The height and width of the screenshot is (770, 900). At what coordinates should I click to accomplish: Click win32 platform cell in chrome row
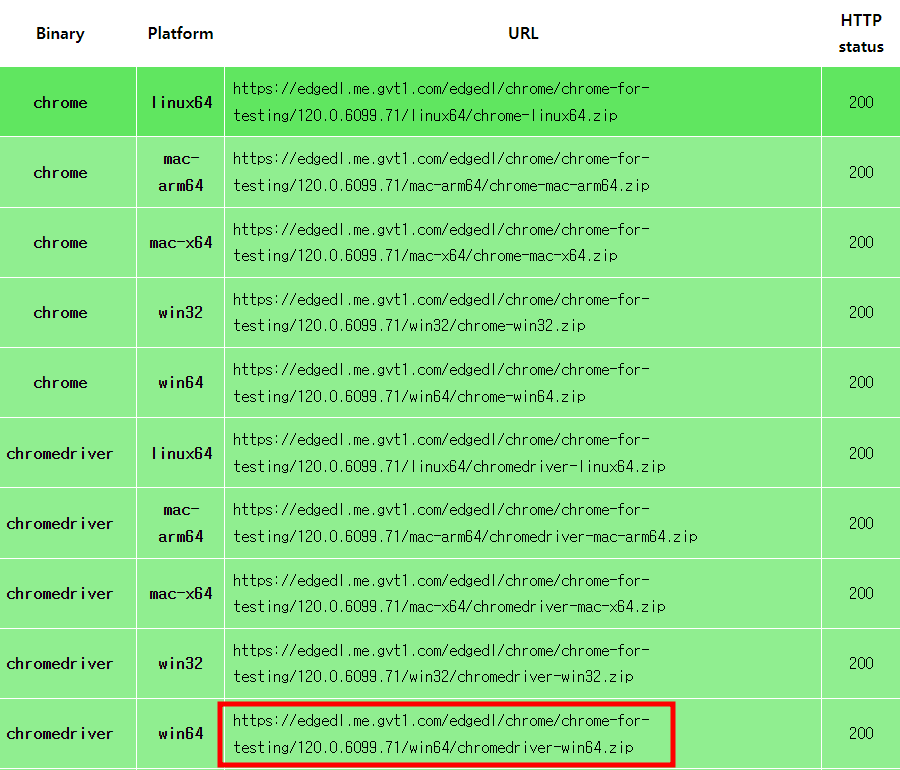tap(181, 312)
